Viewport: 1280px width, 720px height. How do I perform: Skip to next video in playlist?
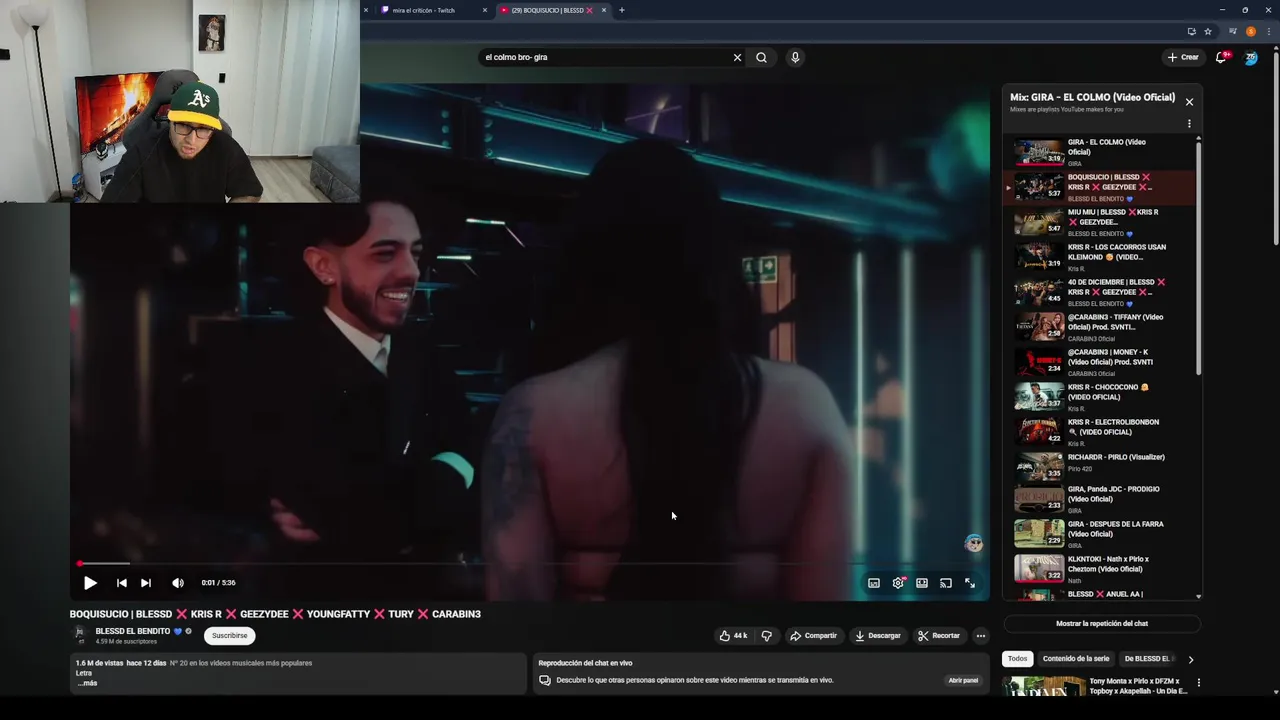pyautogui.click(x=146, y=583)
